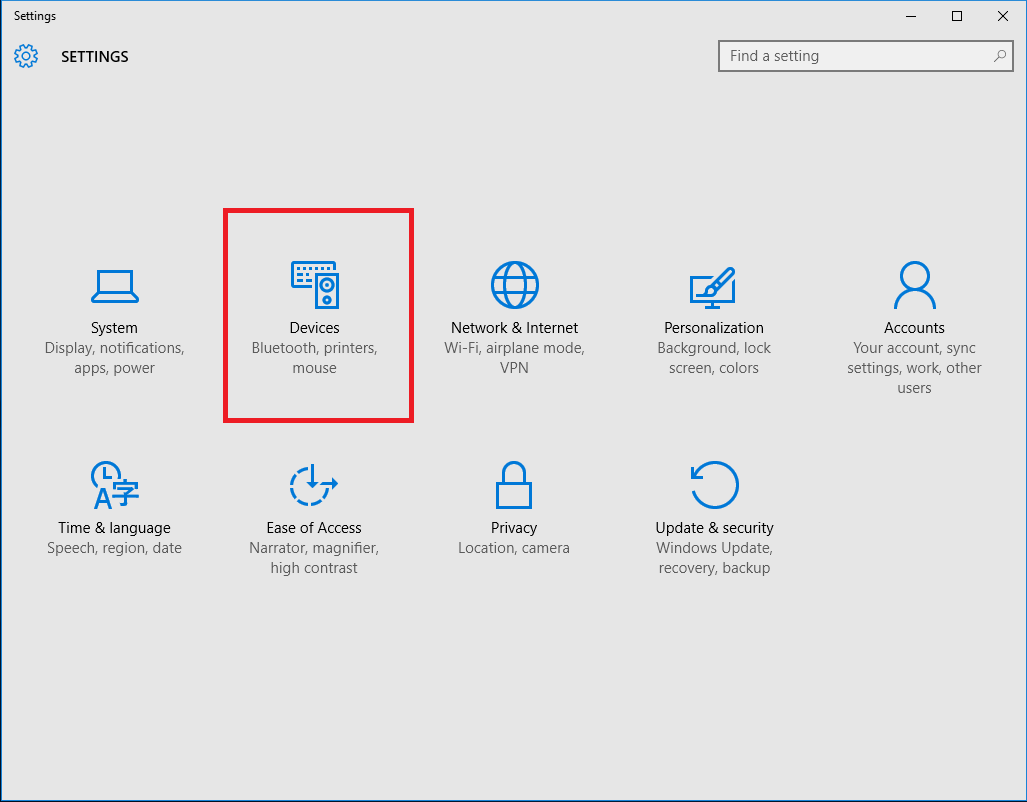
Task: Click 'Speech, region, date' description
Action: pos(114,548)
